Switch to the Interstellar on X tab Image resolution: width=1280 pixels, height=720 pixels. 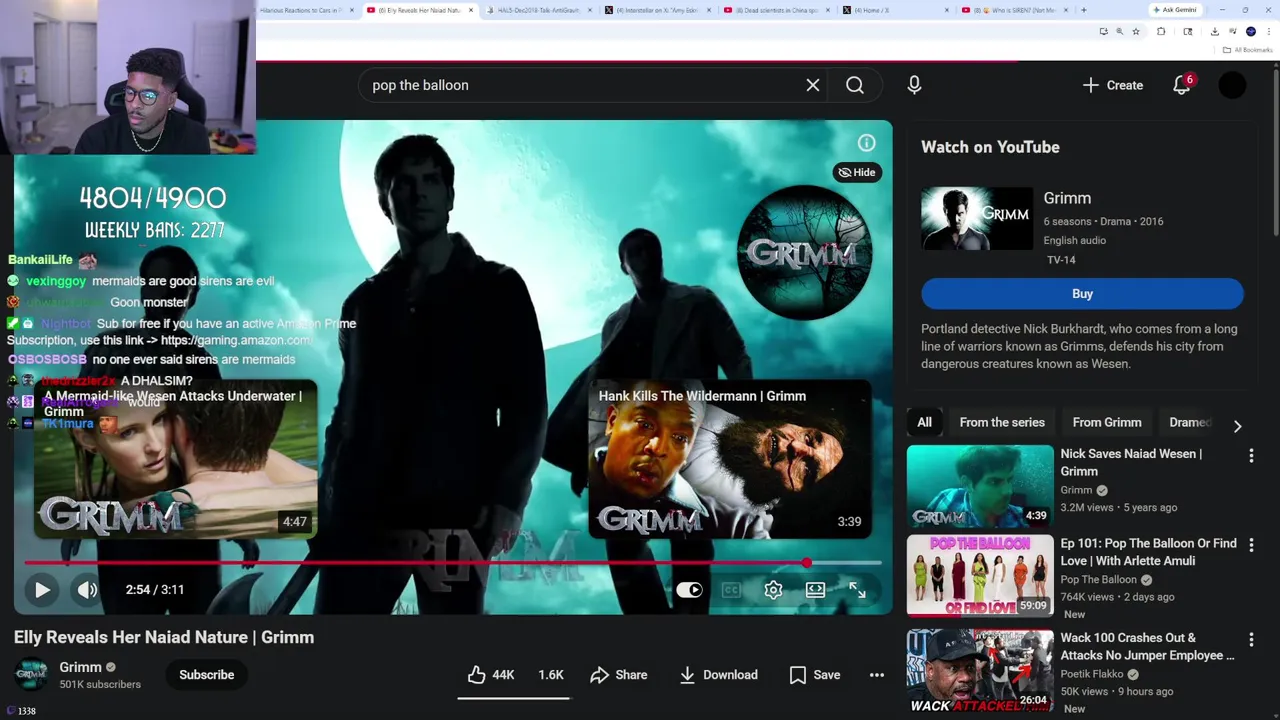[x=655, y=10]
